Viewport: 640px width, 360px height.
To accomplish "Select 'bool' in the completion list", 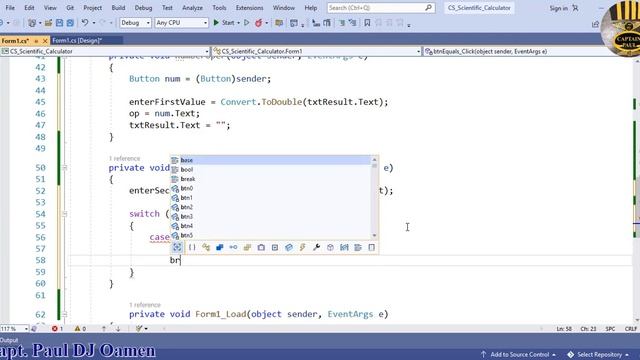I will coord(270,169).
